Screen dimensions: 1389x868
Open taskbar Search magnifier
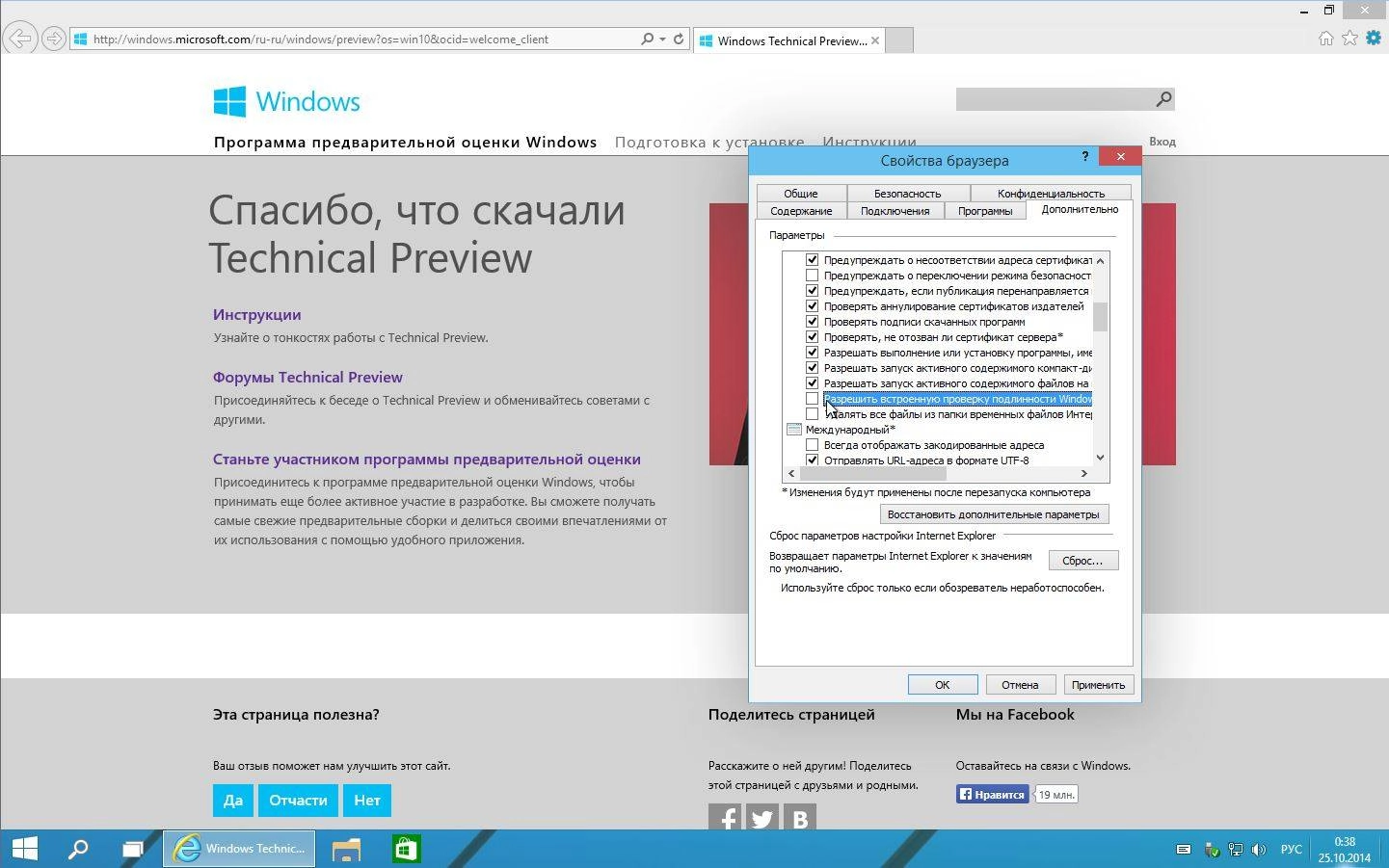coord(78,849)
